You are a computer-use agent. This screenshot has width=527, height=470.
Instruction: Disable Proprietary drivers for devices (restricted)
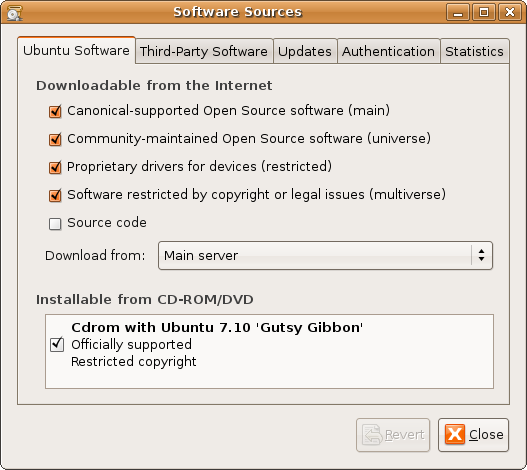pos(55,167)
